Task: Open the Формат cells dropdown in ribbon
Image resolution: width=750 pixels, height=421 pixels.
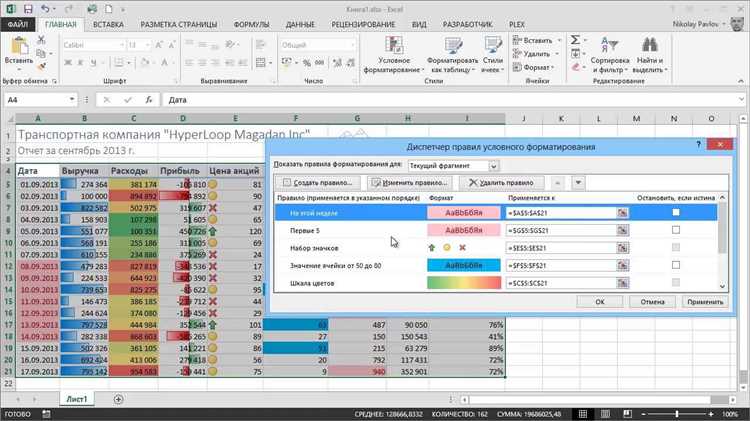Action: point(553,67)
